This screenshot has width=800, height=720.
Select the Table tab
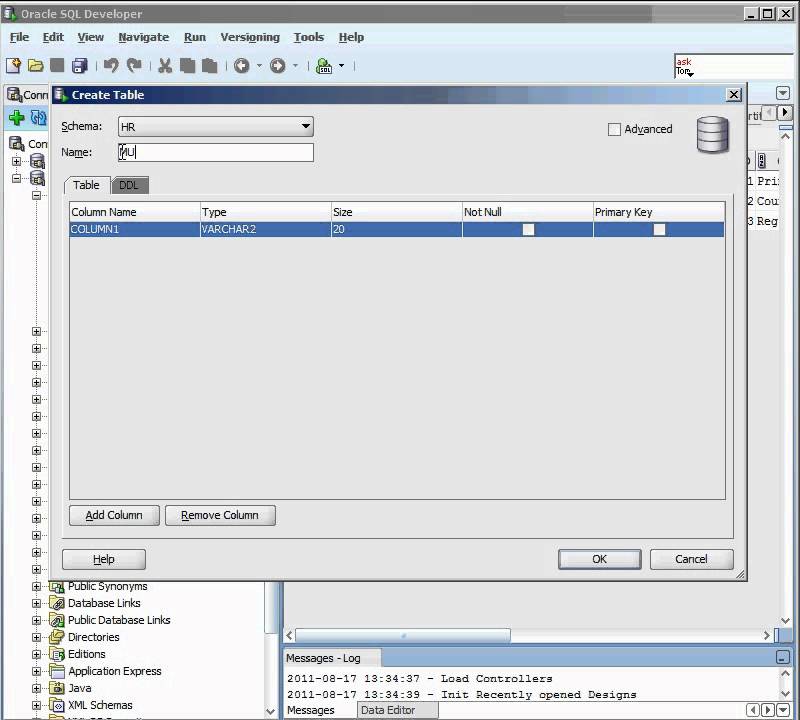(86, 185)
